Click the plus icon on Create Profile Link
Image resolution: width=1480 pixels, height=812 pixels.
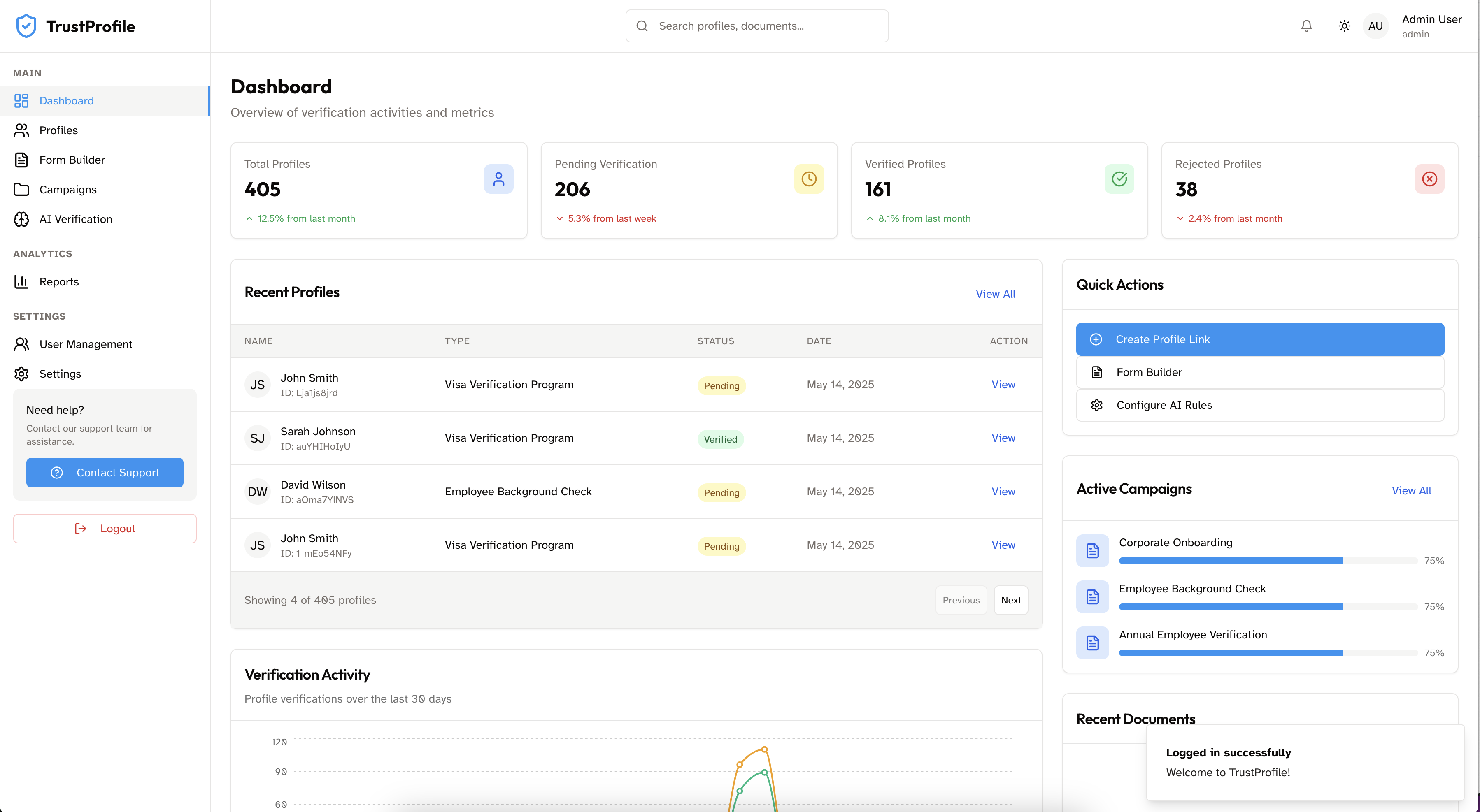1096,339
